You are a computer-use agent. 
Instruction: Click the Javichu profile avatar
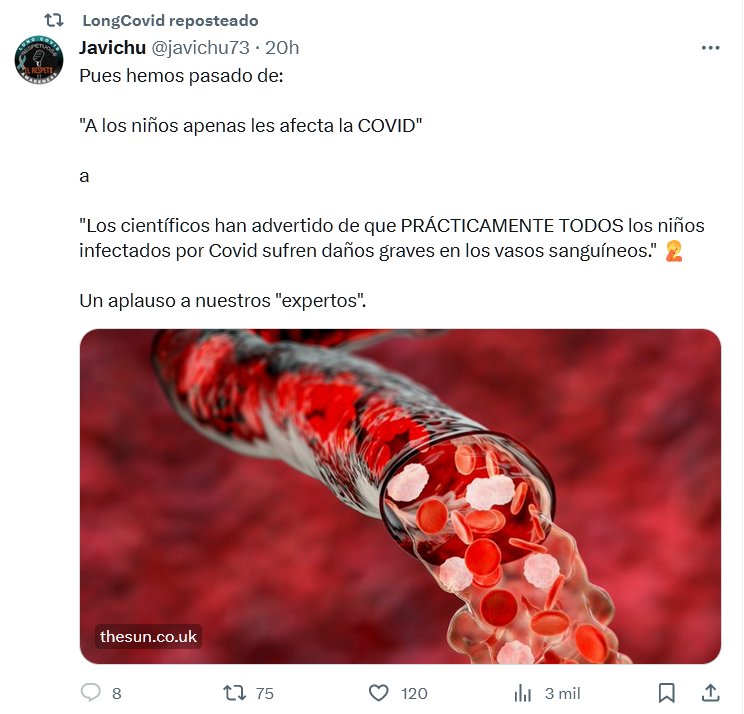(39, 60)
